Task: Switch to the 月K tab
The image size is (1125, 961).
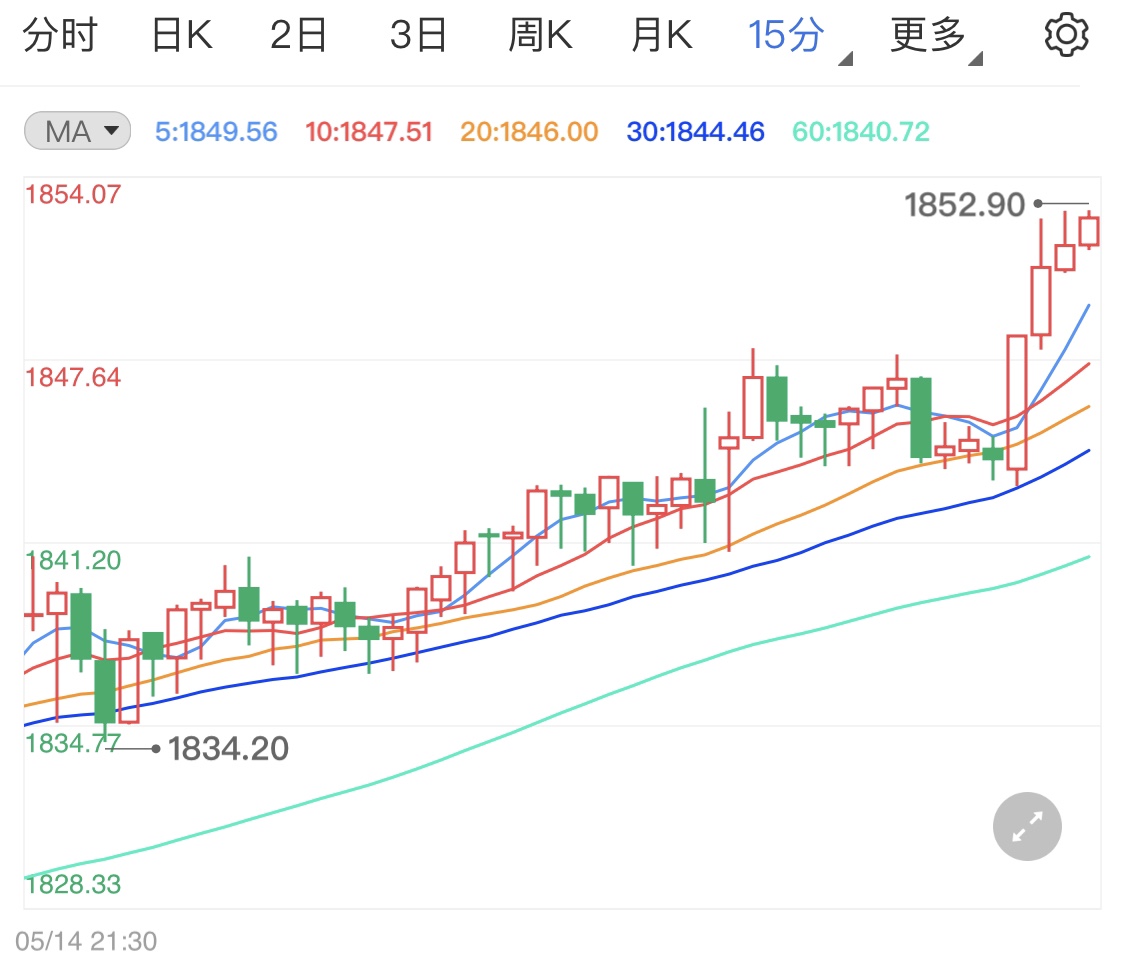Action: pyautogui.click(x=662, y=35)
